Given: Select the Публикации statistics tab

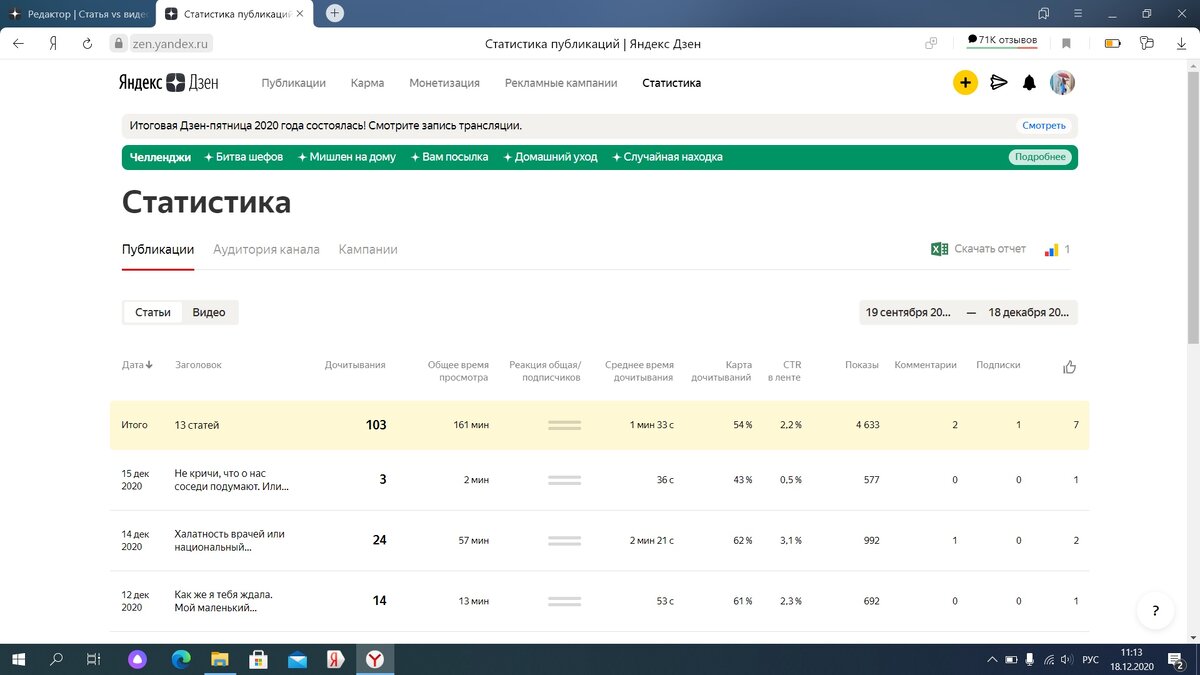Looking at the screenshot, I should [158, 249].
